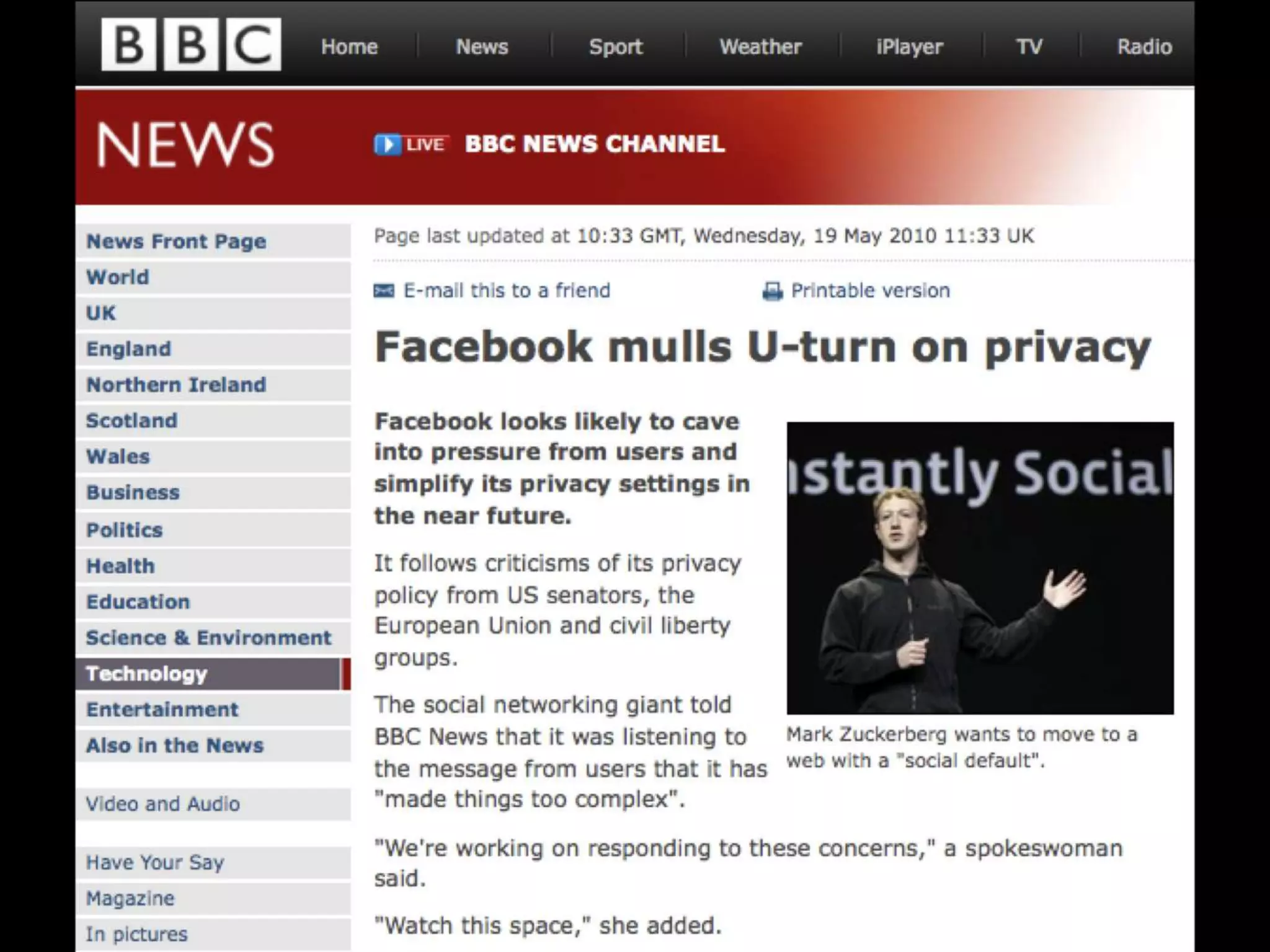Go to Weather in top navigation

(x=760, y=46)
